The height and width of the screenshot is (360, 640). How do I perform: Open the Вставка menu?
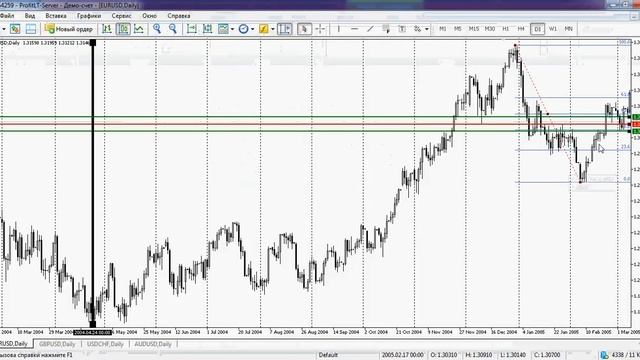click(56, 16)
